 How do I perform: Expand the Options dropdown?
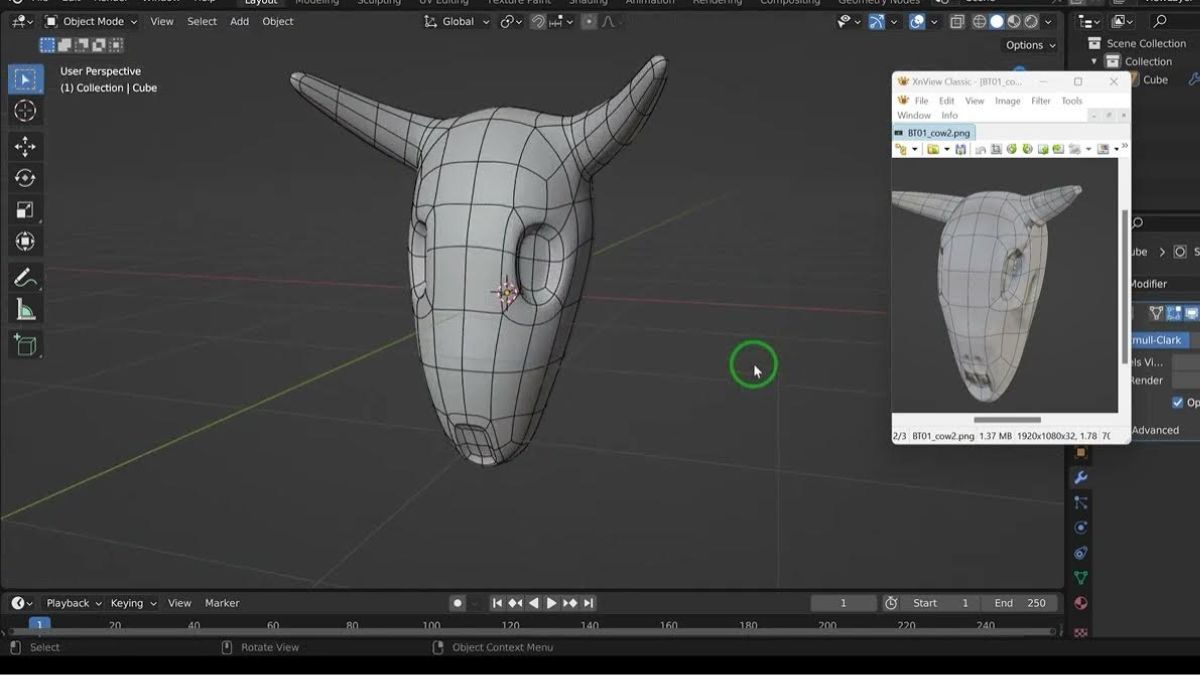point(1031,45)
